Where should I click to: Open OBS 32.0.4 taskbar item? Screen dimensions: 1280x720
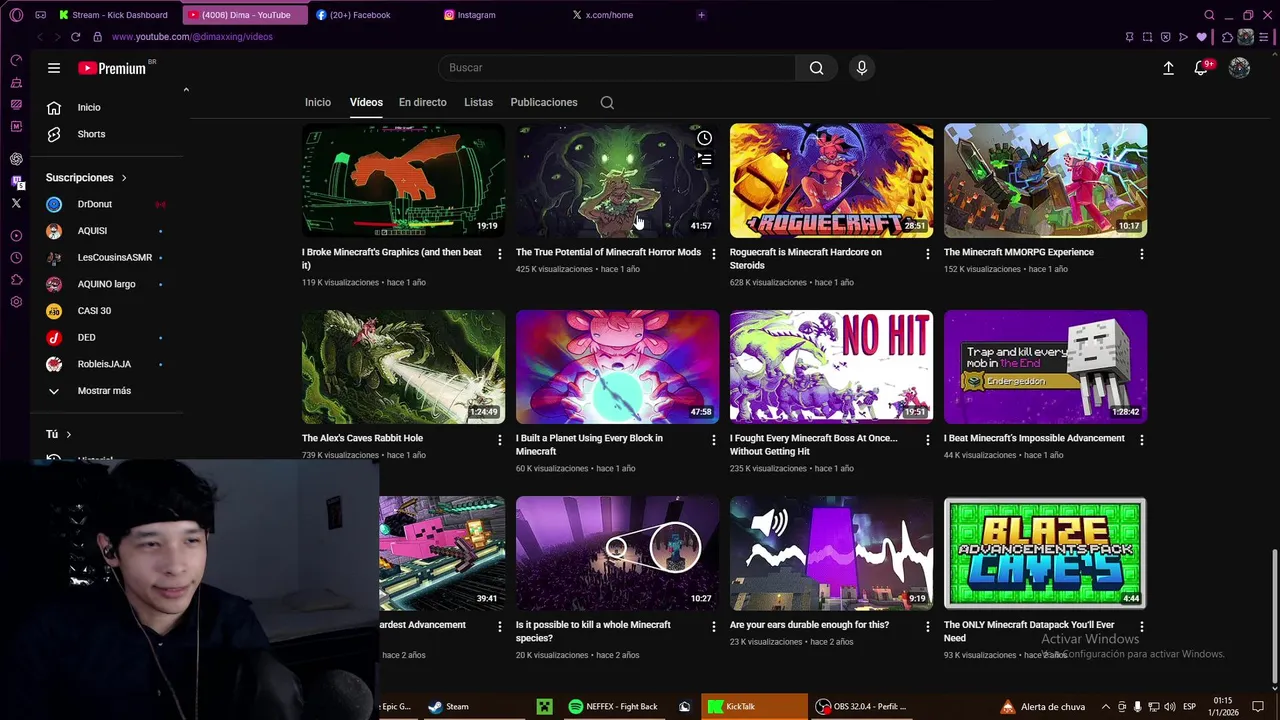coord(860,706)
